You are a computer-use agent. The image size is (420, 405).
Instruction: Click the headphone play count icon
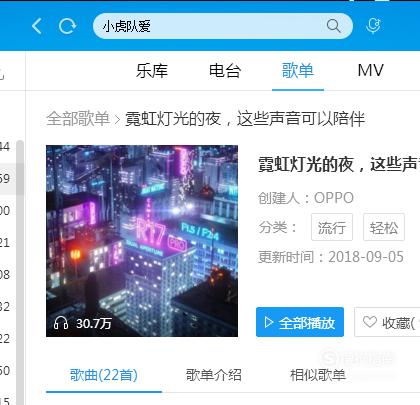coord(61,323)
